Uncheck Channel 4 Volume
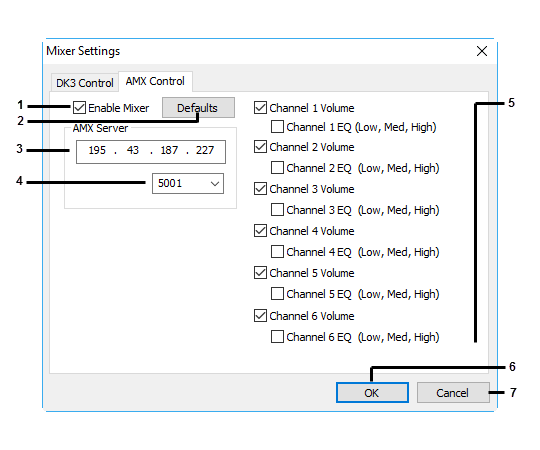This screenshot has width=540, height=450. [260, 231]
